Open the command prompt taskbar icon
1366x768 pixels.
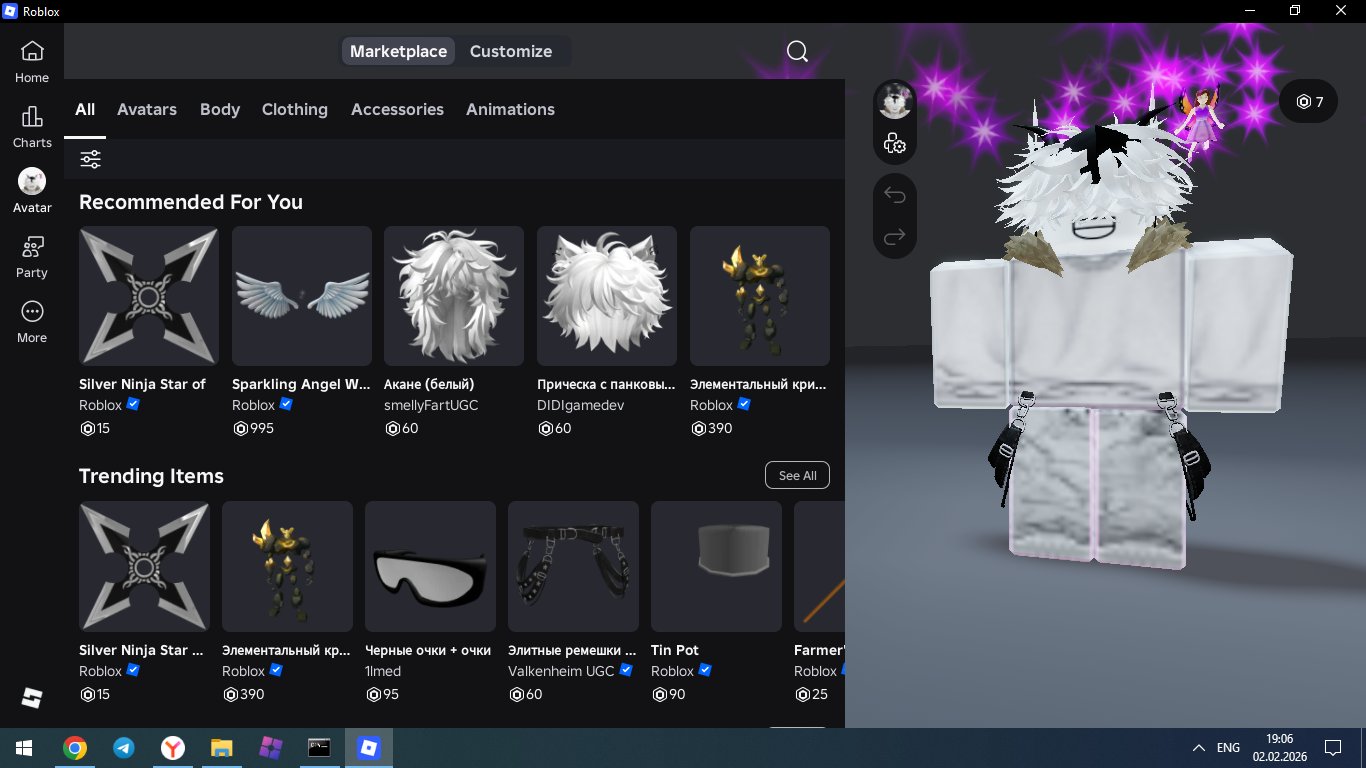[319, 748]
